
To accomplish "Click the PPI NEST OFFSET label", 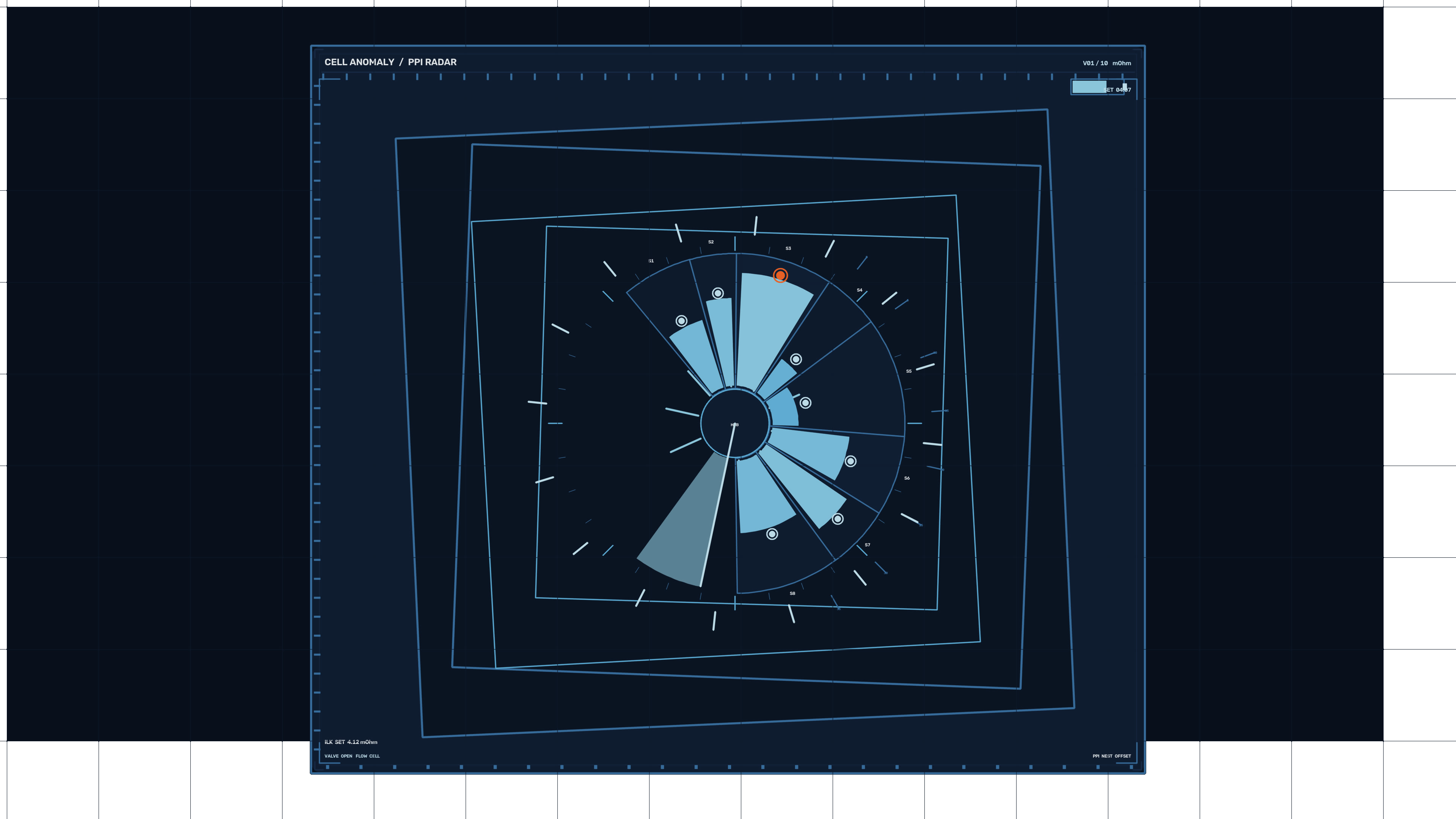I will (1112, 756).
